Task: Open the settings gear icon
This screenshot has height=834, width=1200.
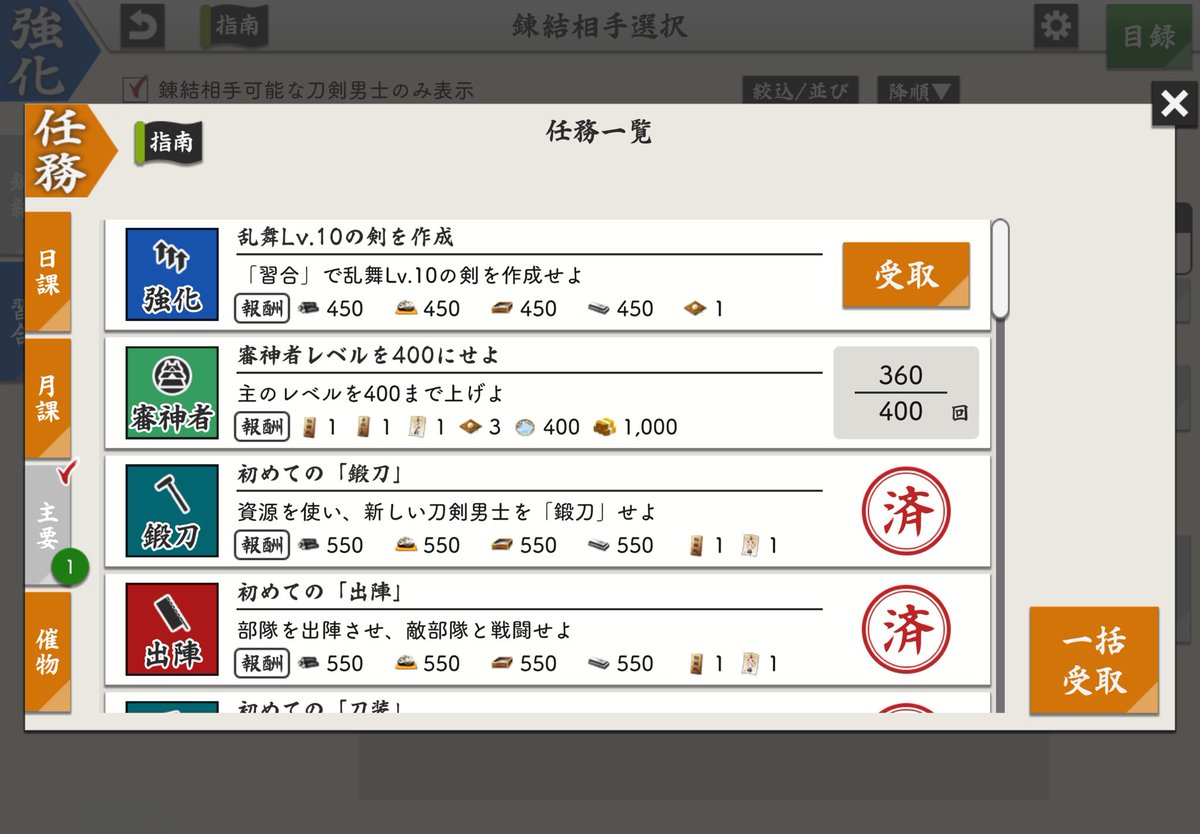Action: tap(1056, 27)
